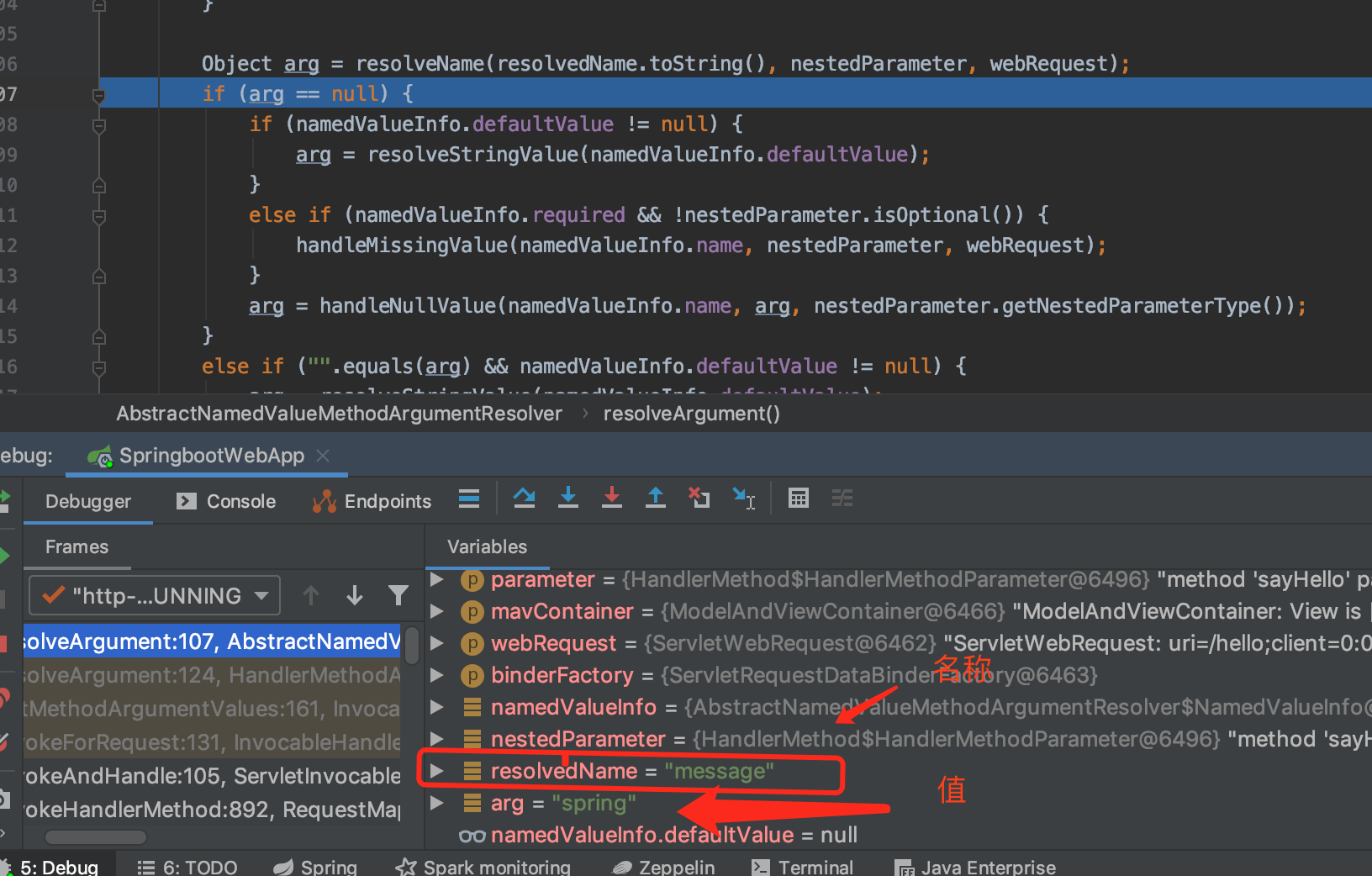This screenshot has height=876, width=1372.
Task: Toggle the frames filter funnel icon
Action: [398, 595]
